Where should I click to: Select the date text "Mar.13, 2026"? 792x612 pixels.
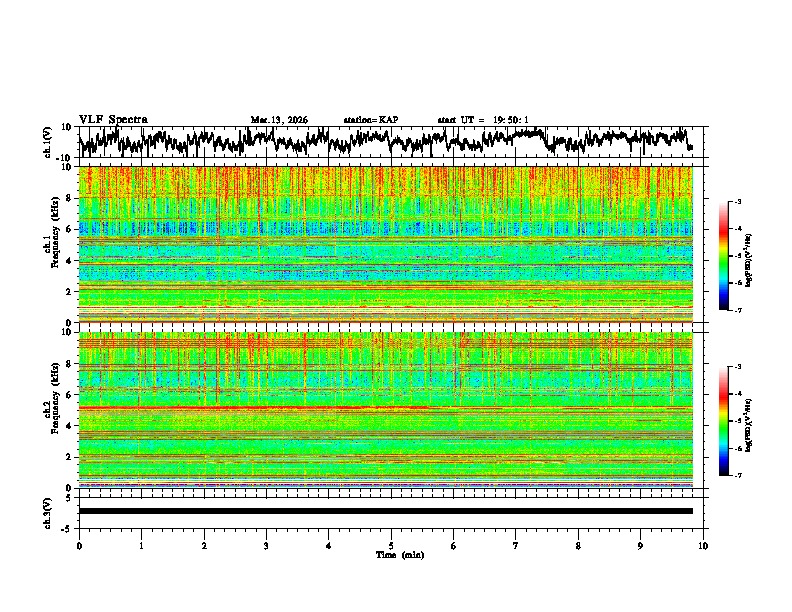(x=279, y=120)
